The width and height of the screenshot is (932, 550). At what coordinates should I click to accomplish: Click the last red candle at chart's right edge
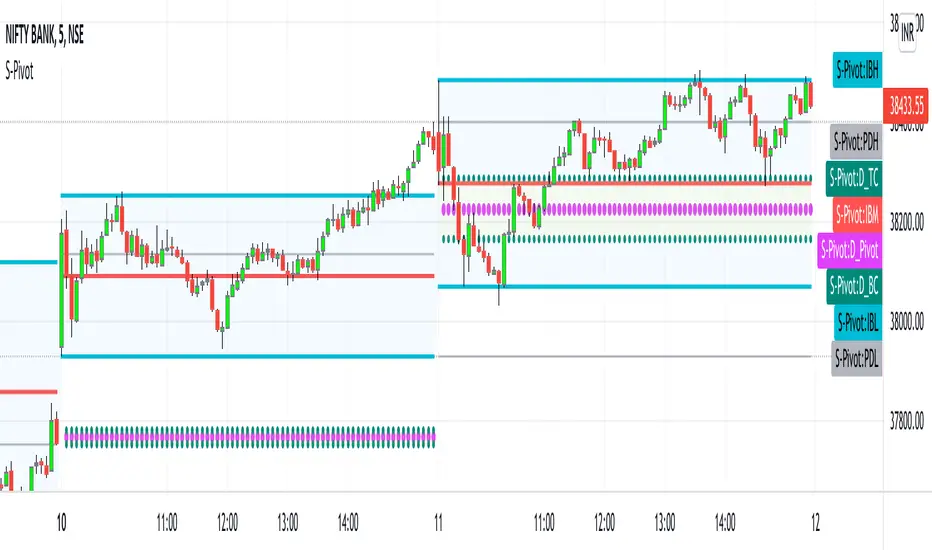[x=808, y=95]
